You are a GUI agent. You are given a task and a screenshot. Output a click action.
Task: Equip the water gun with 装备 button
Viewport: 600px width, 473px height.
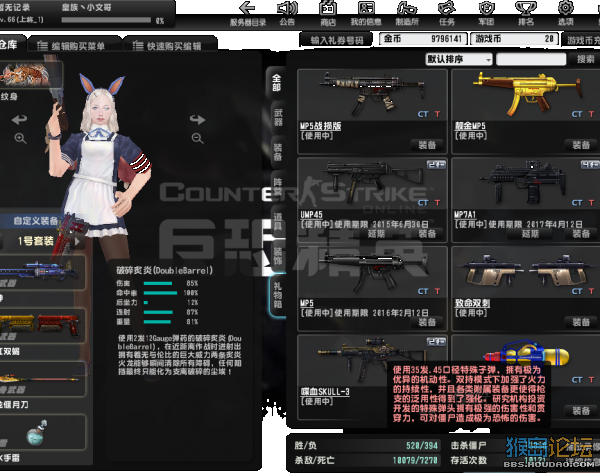pyautogui.click(x=581, y=411)
